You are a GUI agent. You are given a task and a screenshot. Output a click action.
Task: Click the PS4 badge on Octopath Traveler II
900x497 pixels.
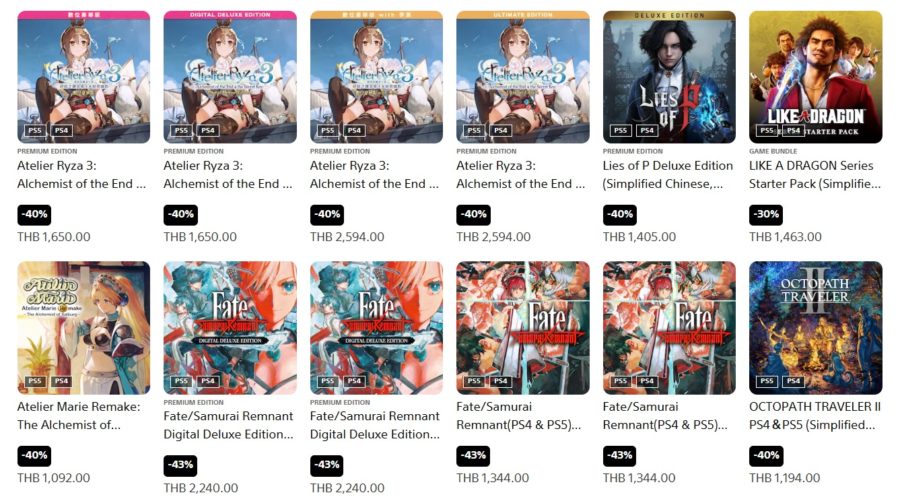(794, 381)
